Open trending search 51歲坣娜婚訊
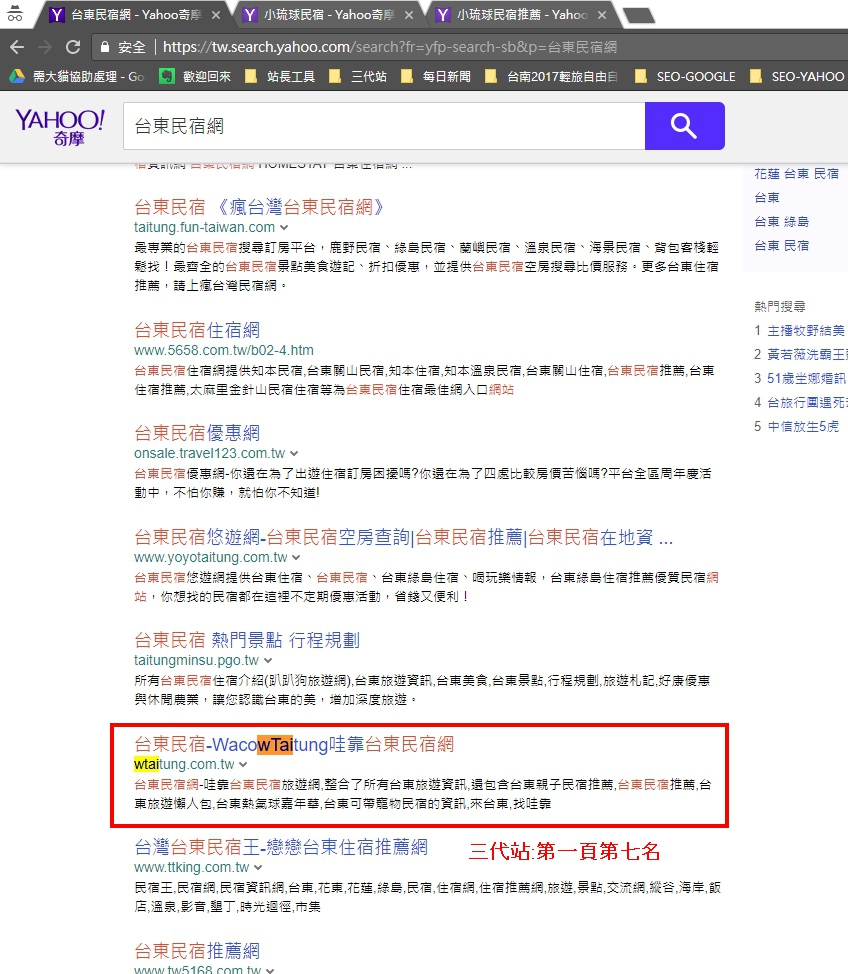This screenshot has width=848, height=974. click(806, 379)
